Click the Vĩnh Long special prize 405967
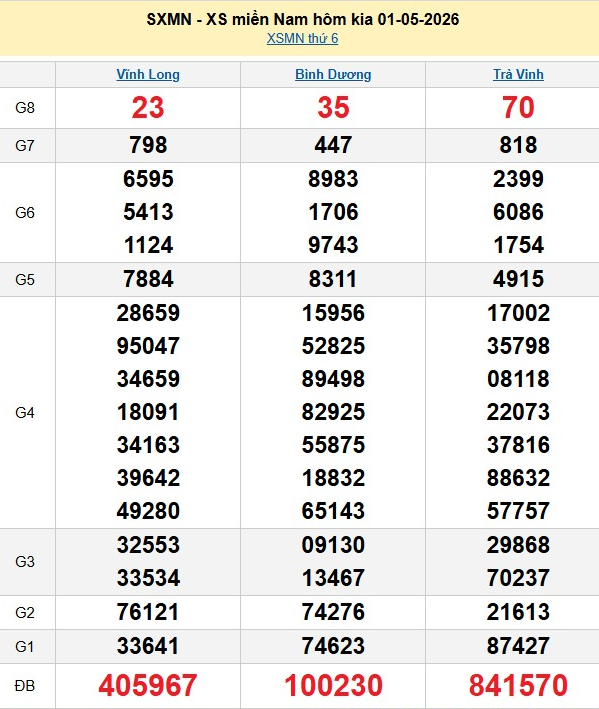The image size is (599, 709). click(148, 685)
